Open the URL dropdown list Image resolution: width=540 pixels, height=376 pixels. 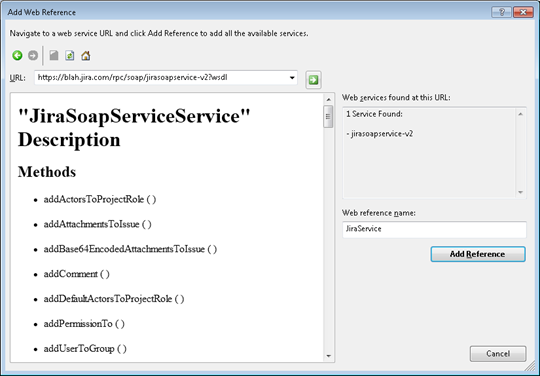(292, 77)
